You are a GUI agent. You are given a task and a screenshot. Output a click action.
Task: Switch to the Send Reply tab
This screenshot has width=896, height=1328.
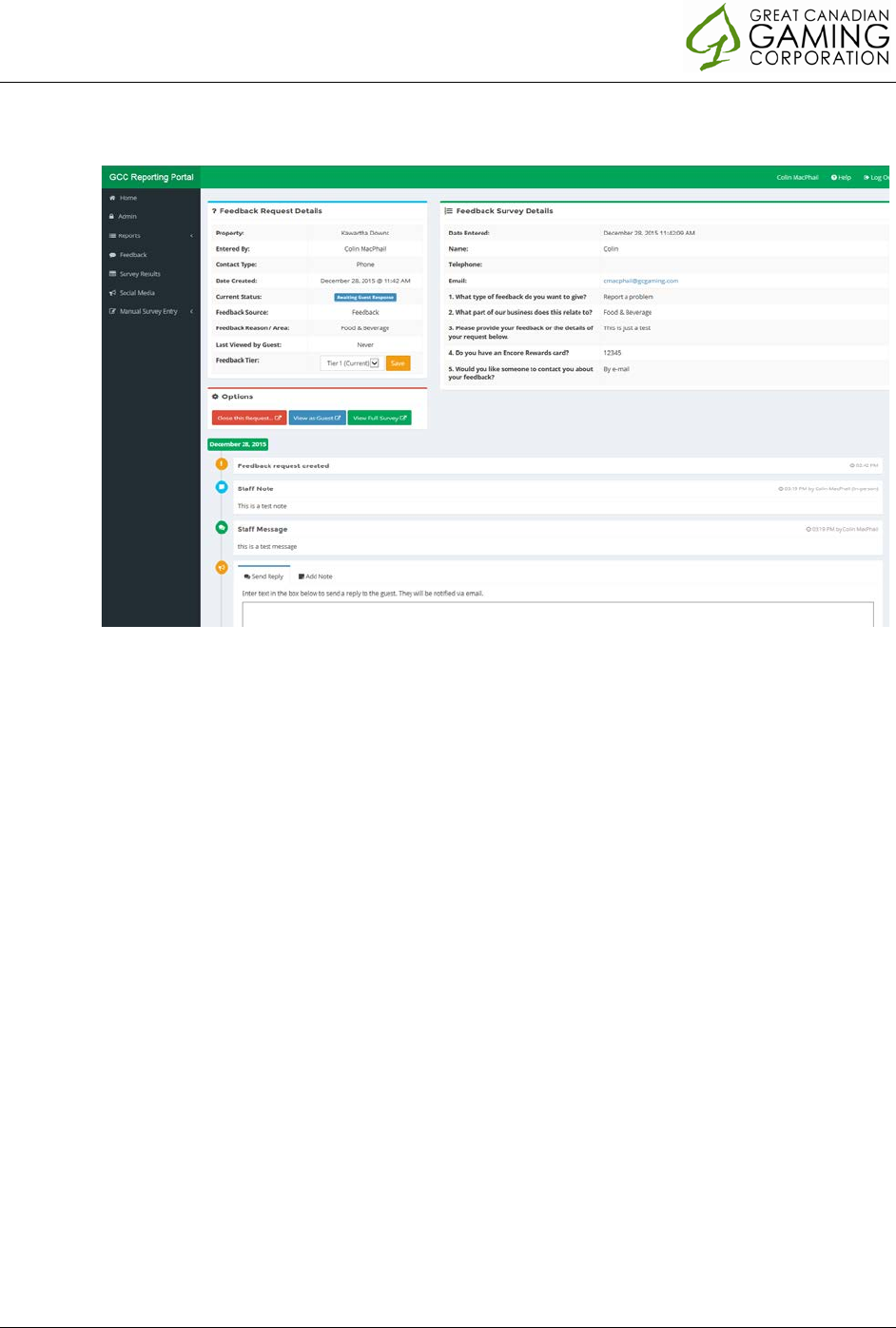tap(263, 576)
